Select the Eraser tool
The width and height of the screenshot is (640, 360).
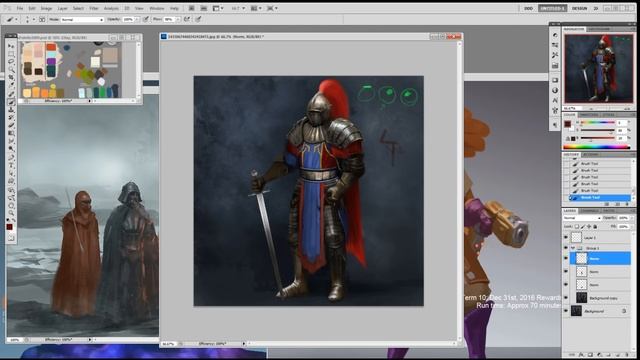pos(11,125)
